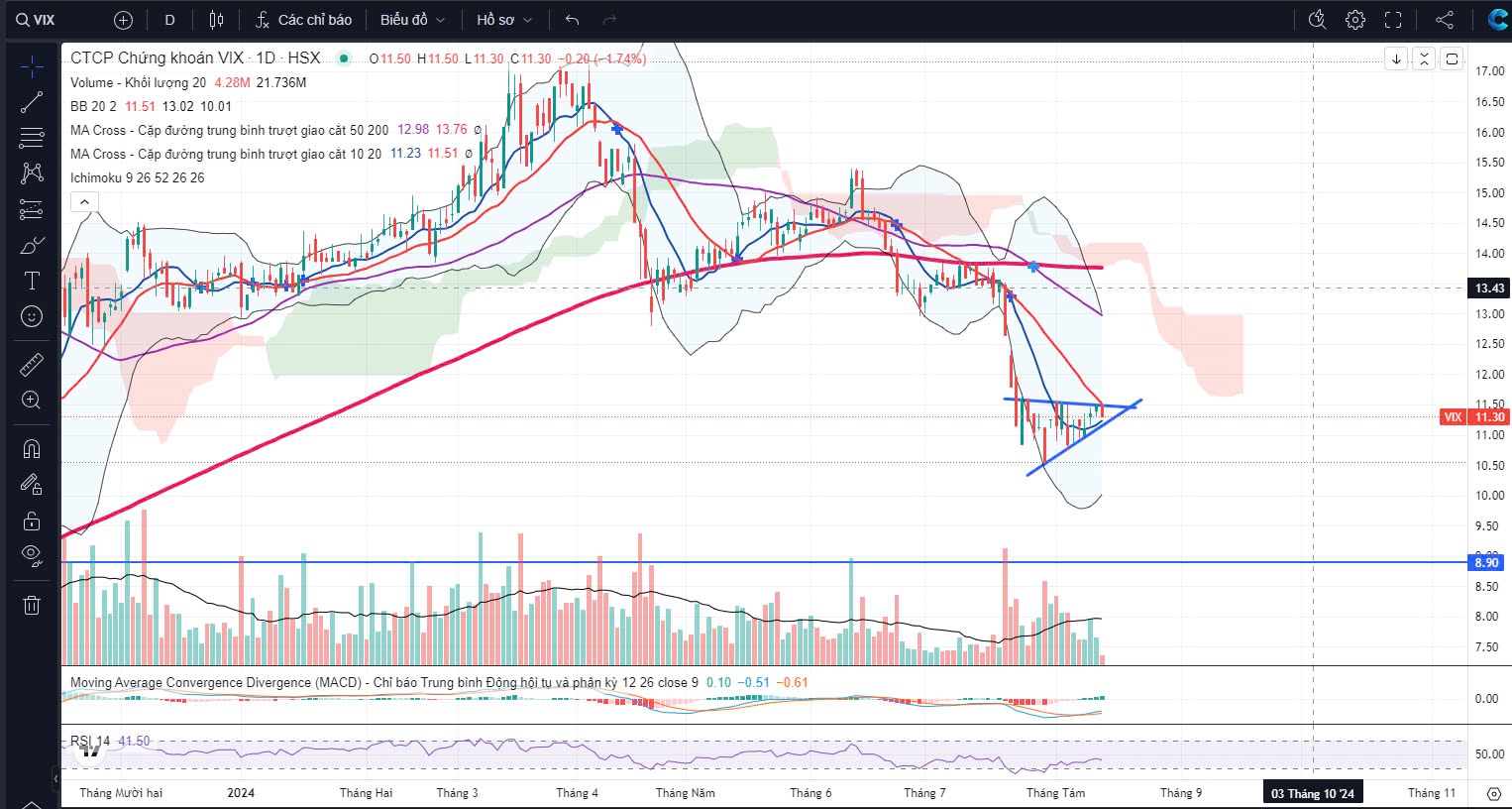
Task: Redo the last chart action
Action: (x=609, y=20)
